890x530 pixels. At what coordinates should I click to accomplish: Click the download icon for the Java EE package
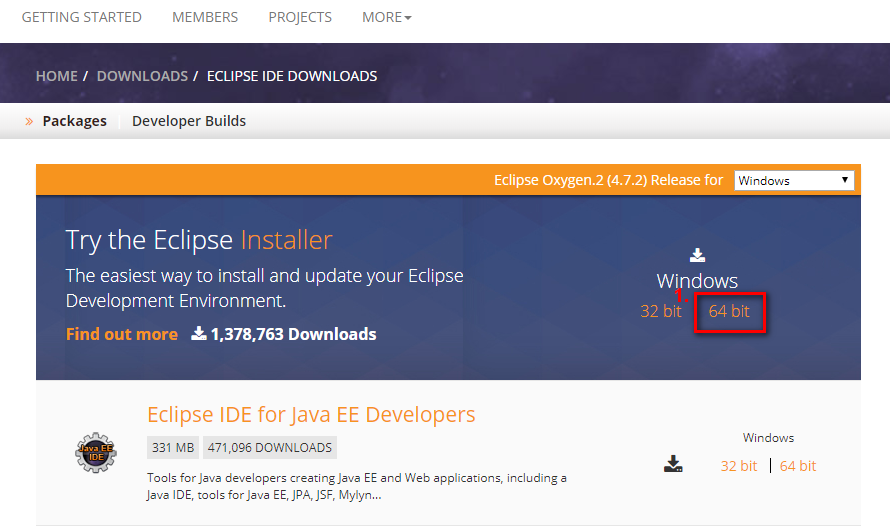click(673, 464)
